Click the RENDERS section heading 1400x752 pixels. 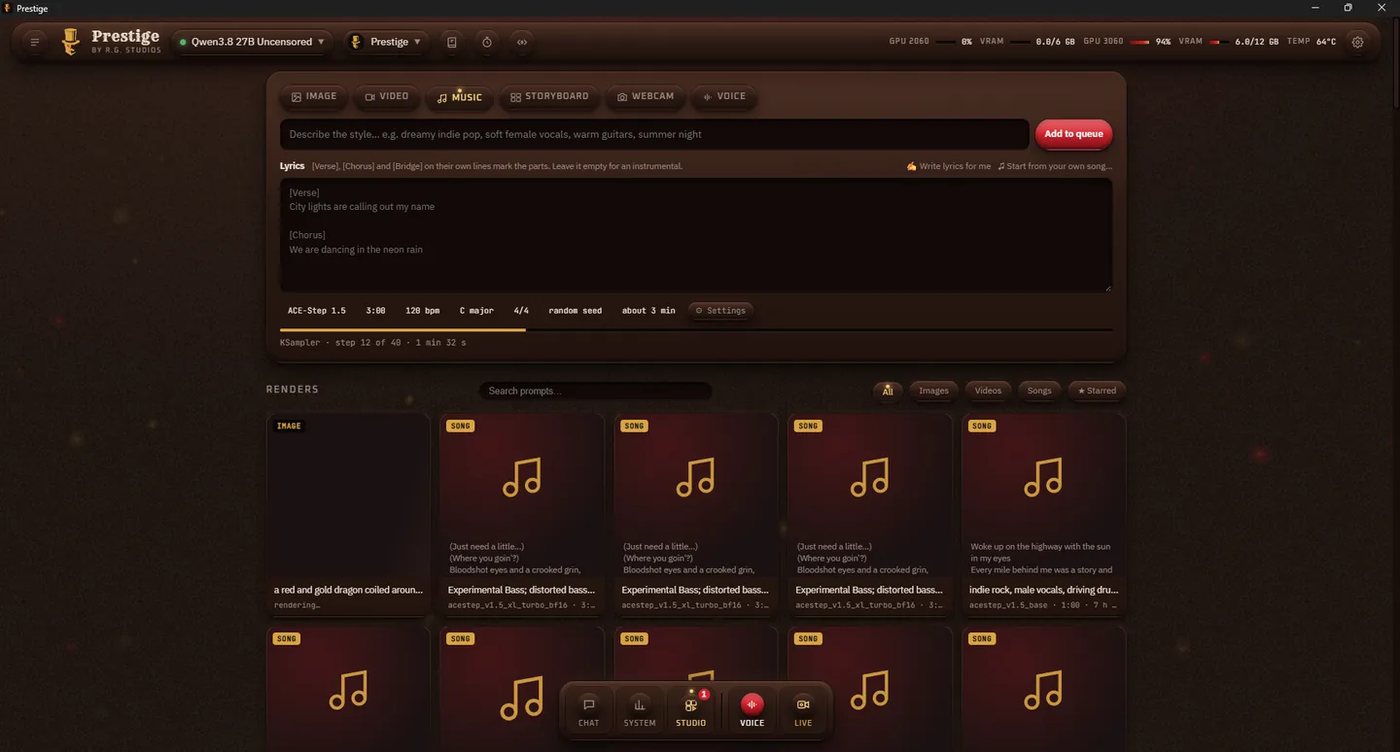point(292,389)
